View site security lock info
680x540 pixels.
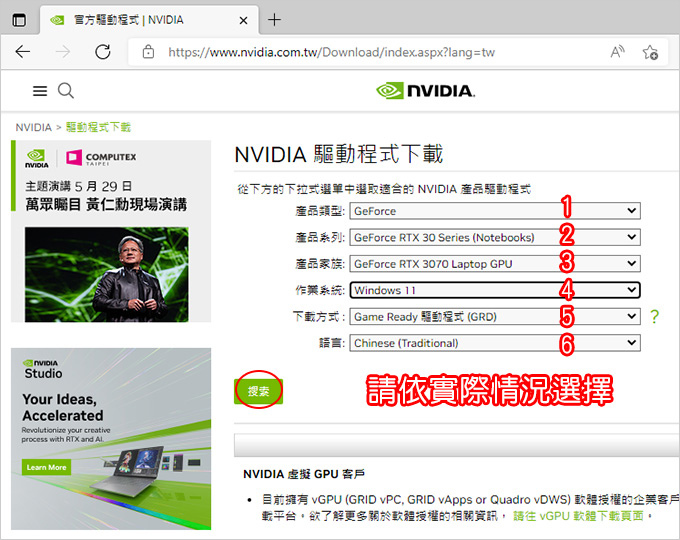pos(148,52)
